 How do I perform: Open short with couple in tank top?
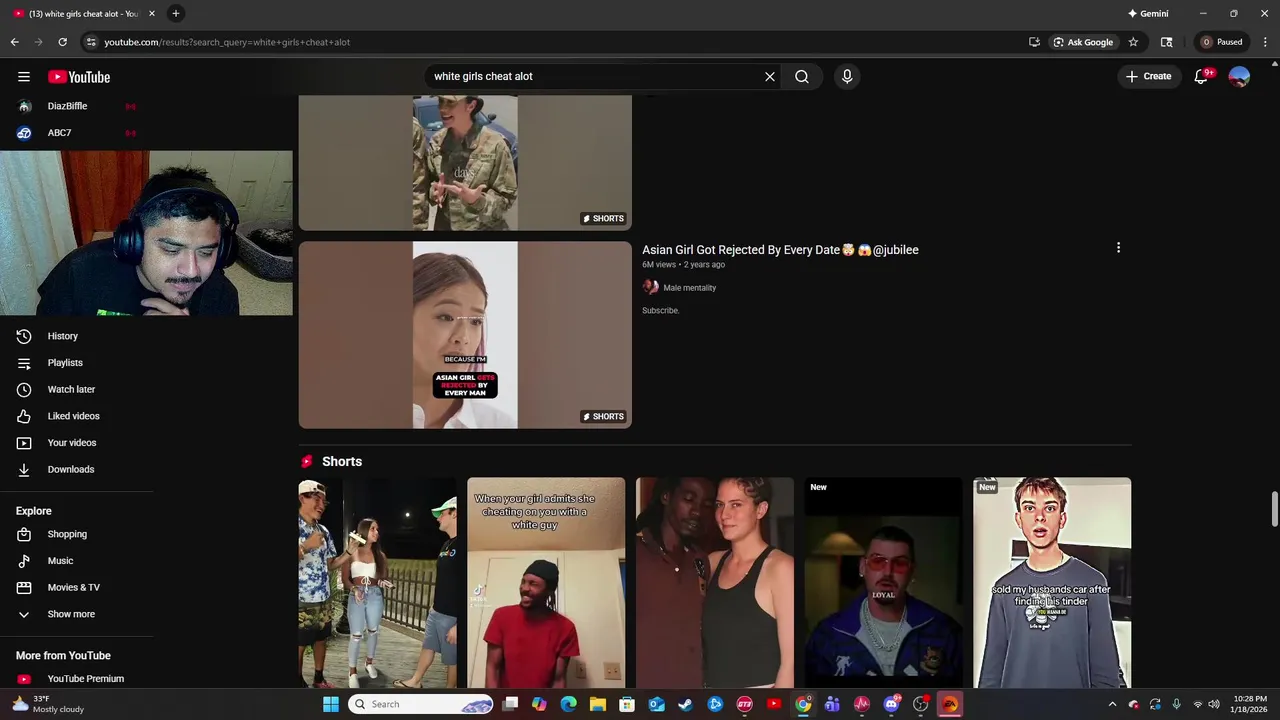click(x=715, y=582)
